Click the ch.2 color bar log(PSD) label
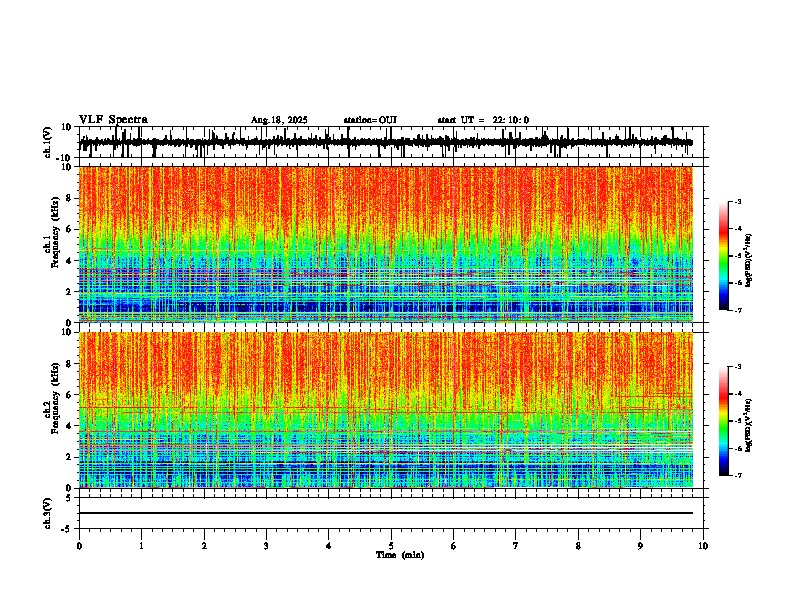 [748, 426]
